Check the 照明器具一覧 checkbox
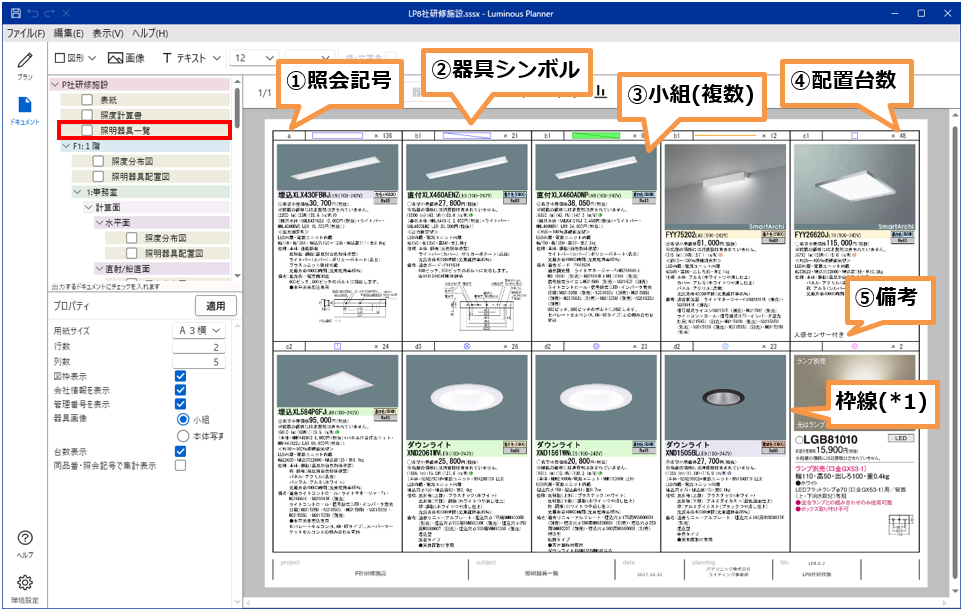Viewport: 963px width, 611px height. [x=89, y=130]
